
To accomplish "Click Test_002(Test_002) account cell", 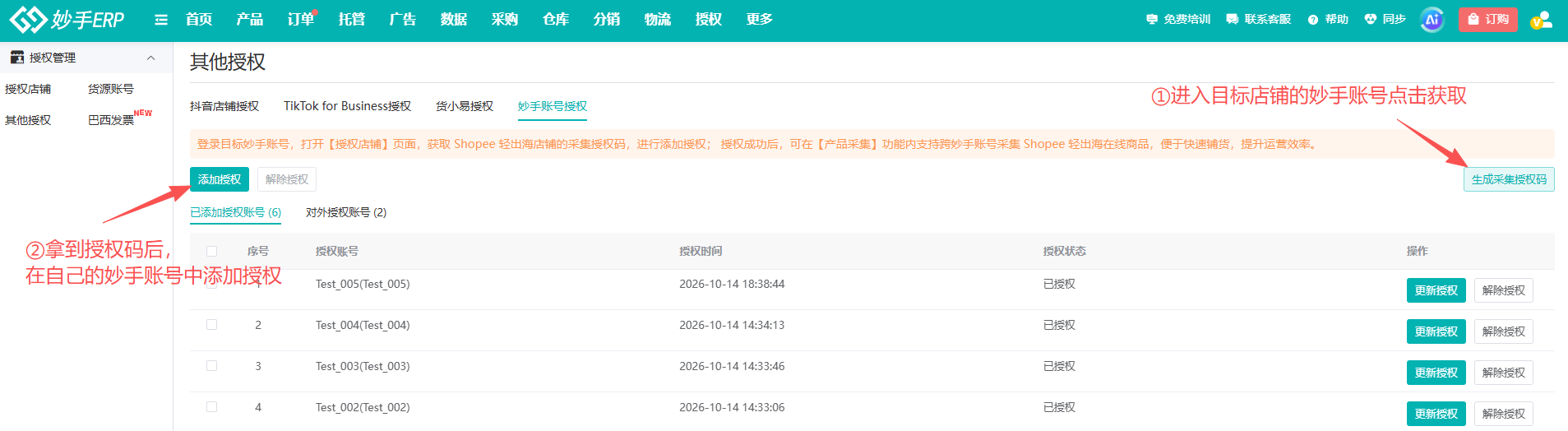I will [x=363, y=407].
